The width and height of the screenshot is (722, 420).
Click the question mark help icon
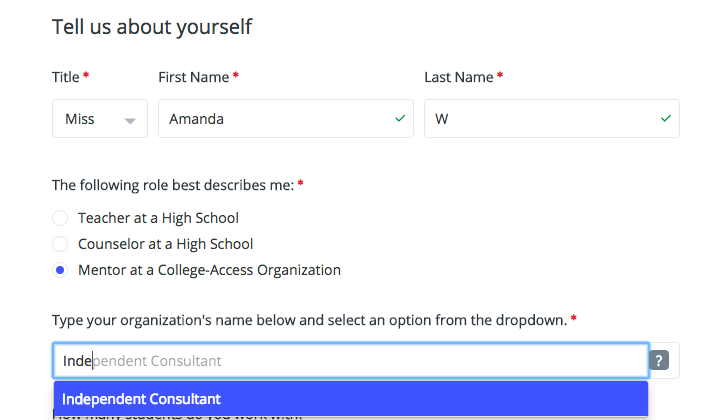click(x=659, y=361)
